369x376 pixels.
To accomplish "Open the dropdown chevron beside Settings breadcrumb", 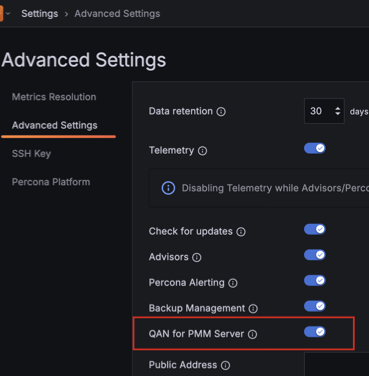I will (x=8, y=14).
